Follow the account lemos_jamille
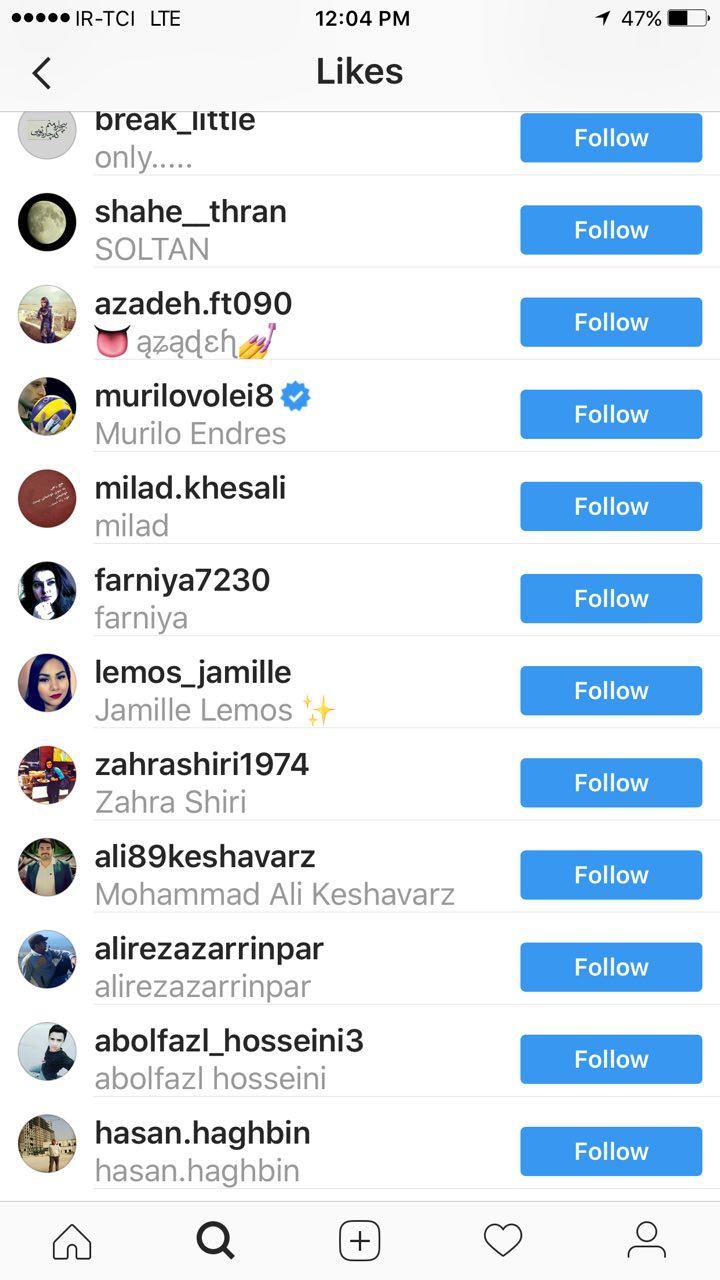Screen dimensions: 720x1280 (611, 690)
